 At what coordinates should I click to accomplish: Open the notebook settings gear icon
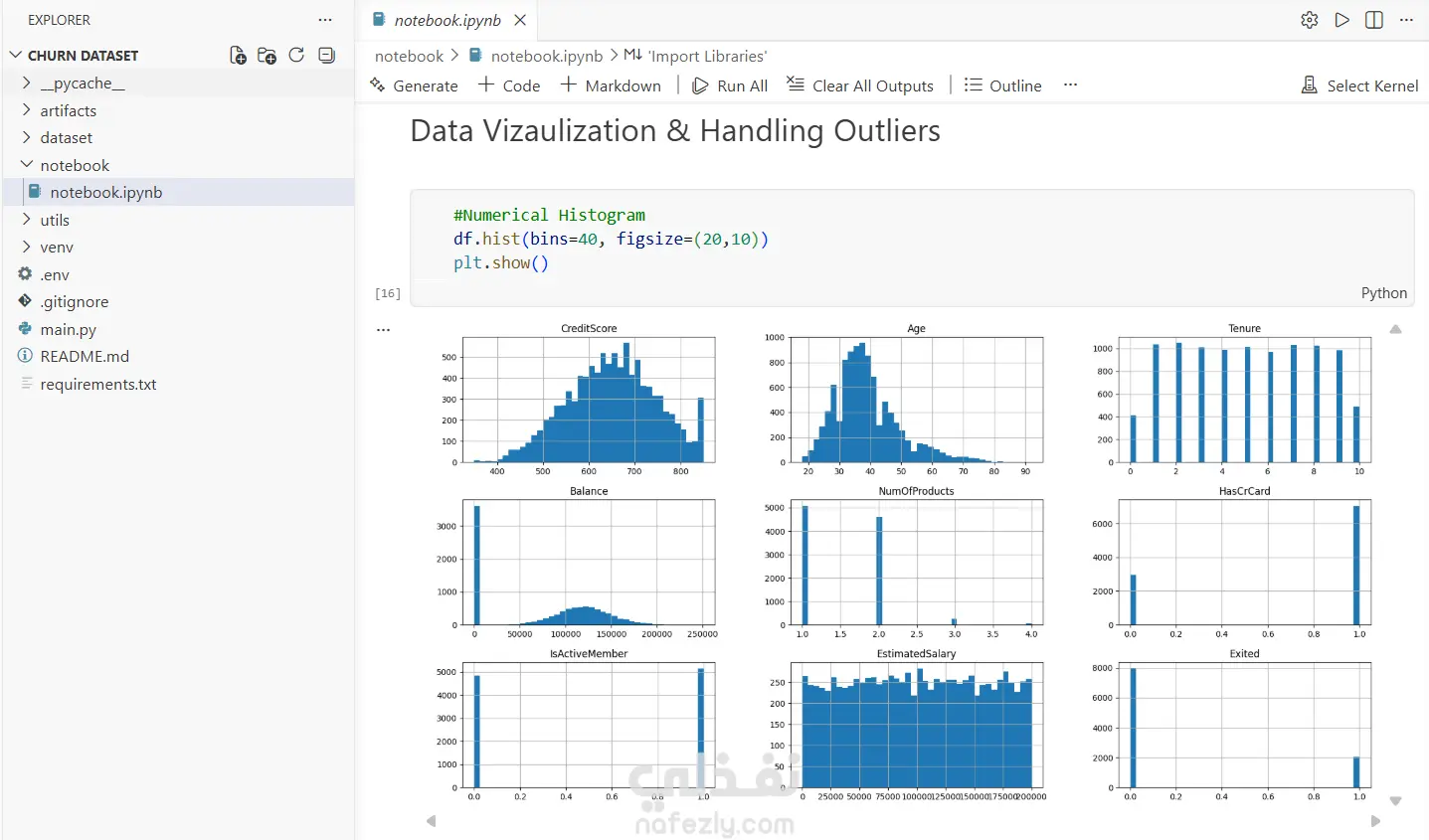coord(1310,20)
